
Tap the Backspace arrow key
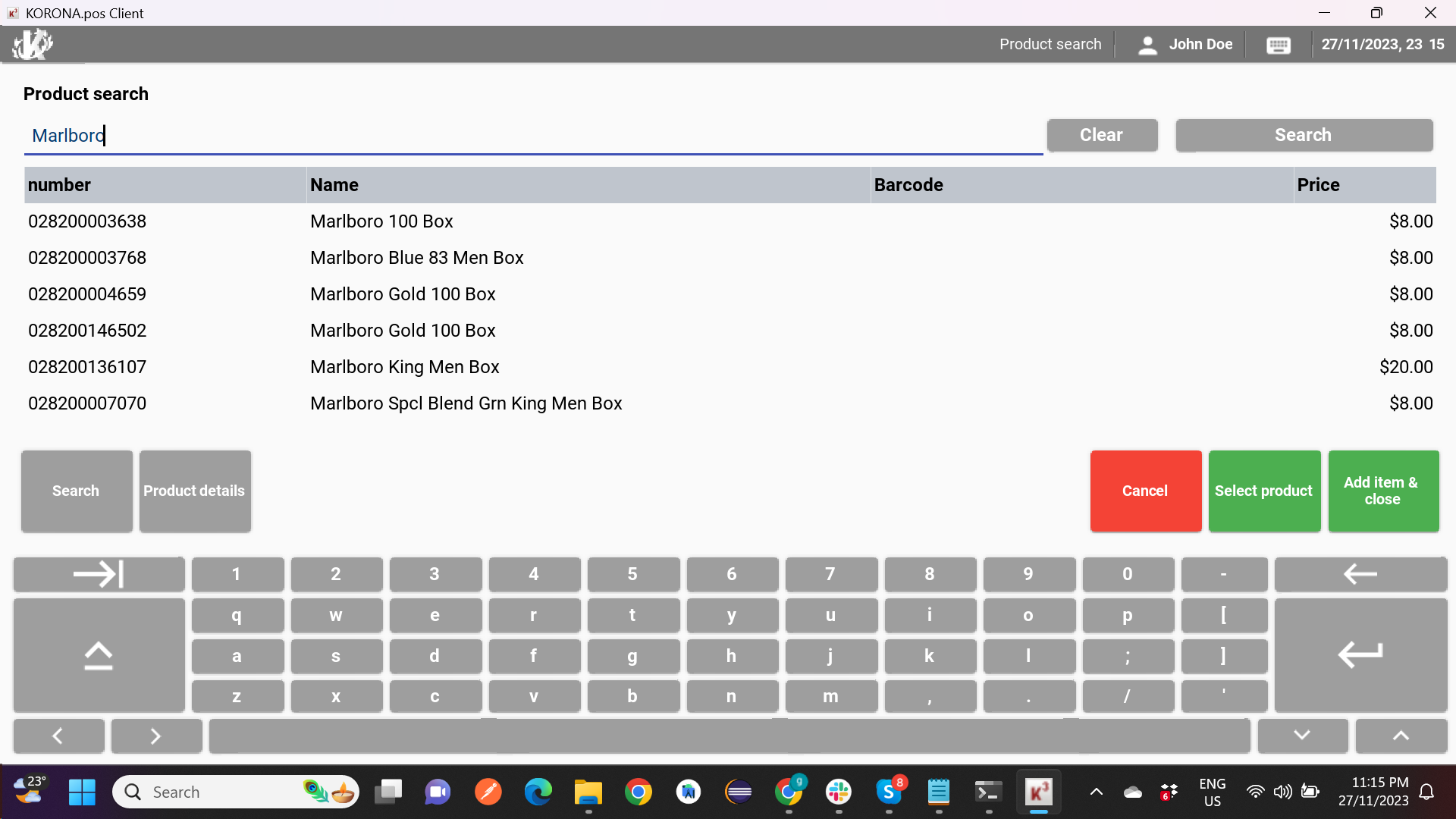click(x=1360, y=574)
